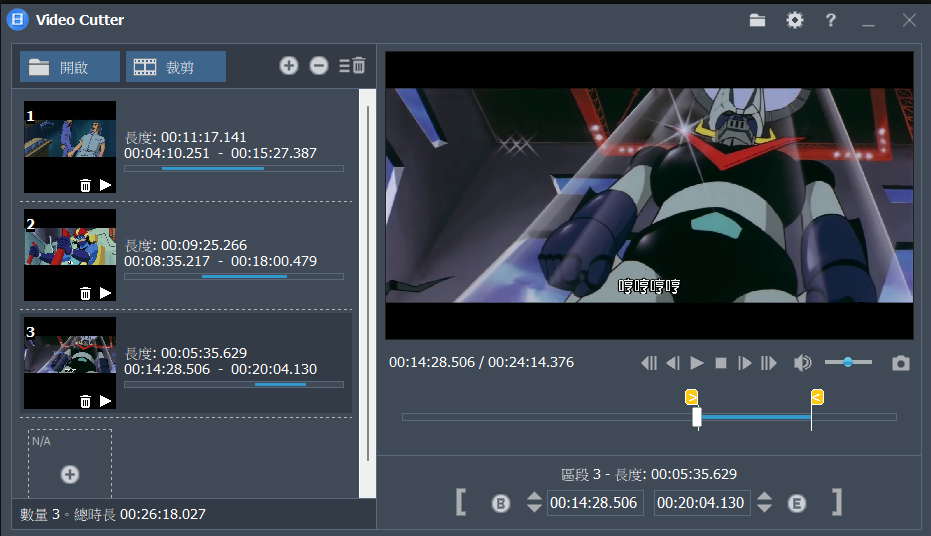Click text 長度: 00:11:17.141
Image resolution: width=931 pixels, height=536 pixels.
186,137
